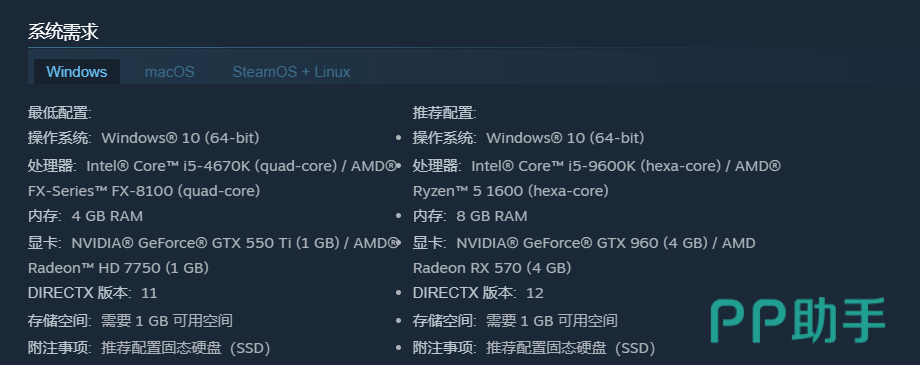This screenshot has height=365, width=920.
Task: Click the minimum 存储空间 1 GB line
Action: point(130,321)
